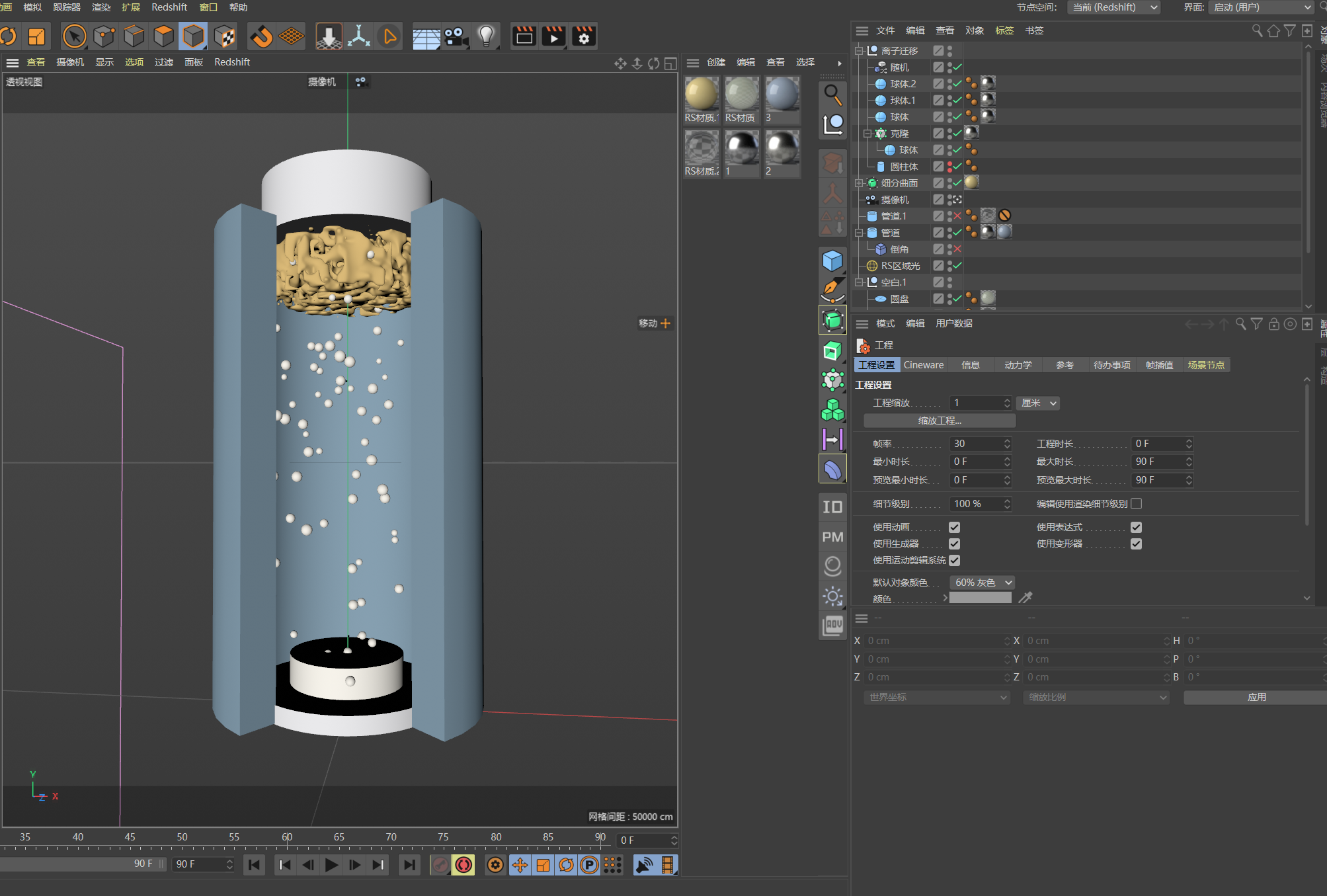Click the IO palette icon
The image size is (1327, 896).
pyautogui.click(x=832, y=507)
